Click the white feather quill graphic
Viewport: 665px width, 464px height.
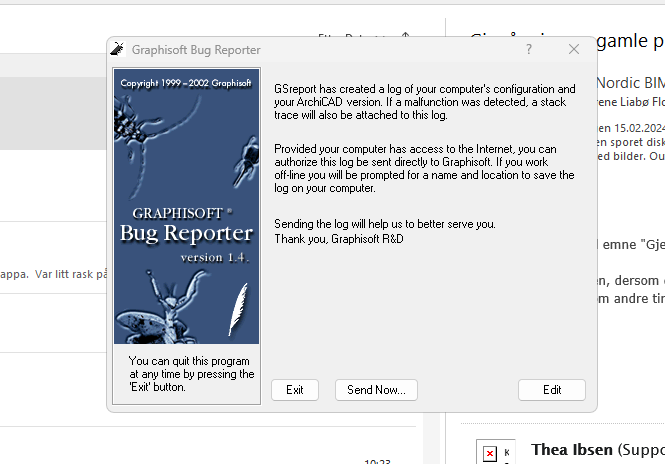(240, 310)
